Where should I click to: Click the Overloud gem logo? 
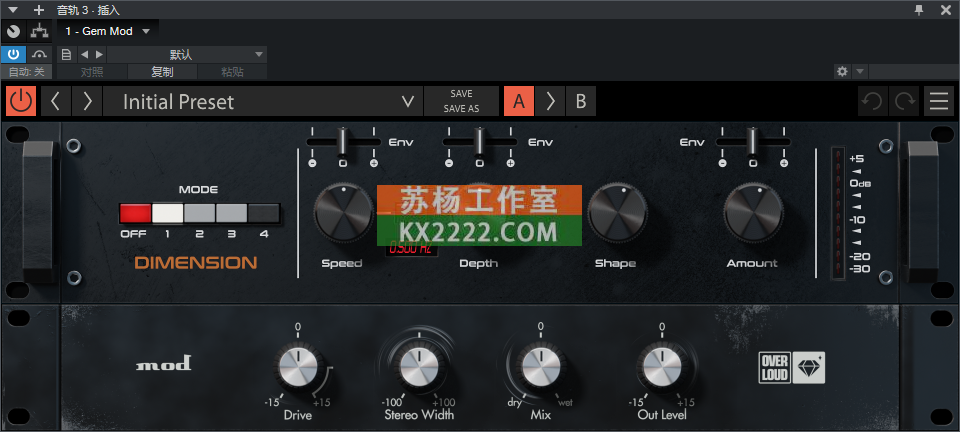point(792,368)
